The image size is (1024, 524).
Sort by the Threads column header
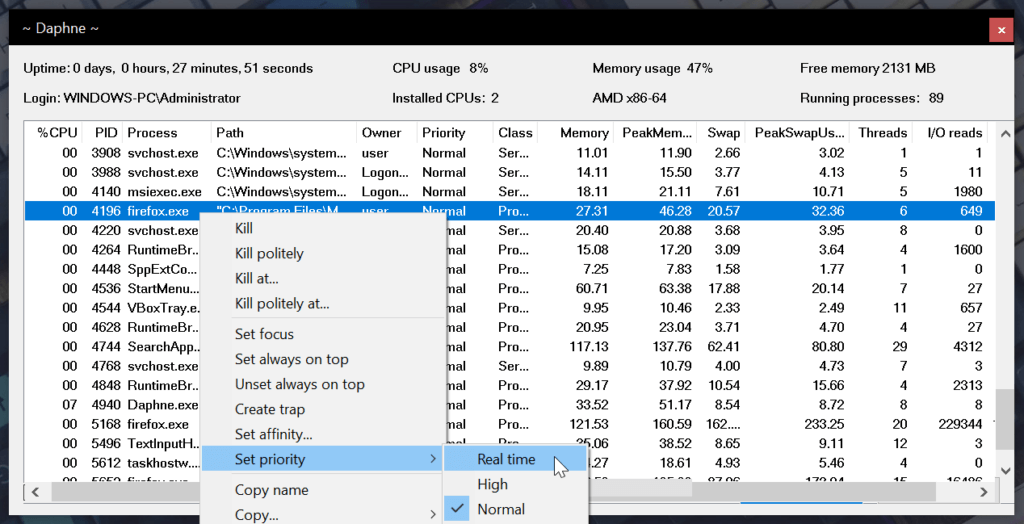coord(882,132)
